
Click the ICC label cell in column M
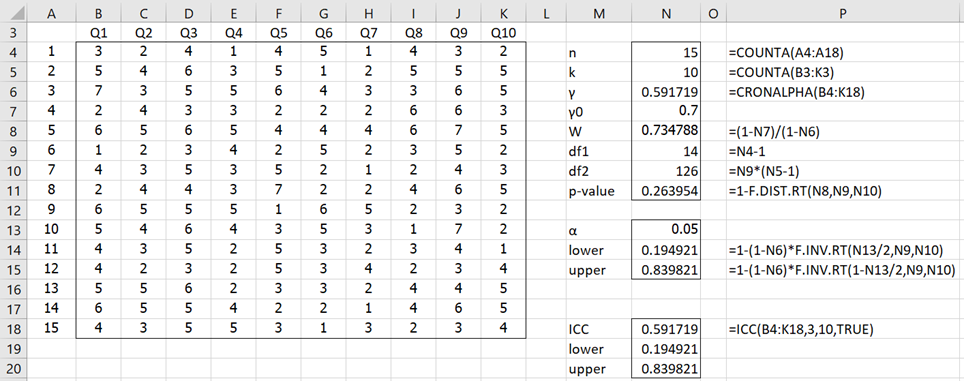(x=596, y=330)
